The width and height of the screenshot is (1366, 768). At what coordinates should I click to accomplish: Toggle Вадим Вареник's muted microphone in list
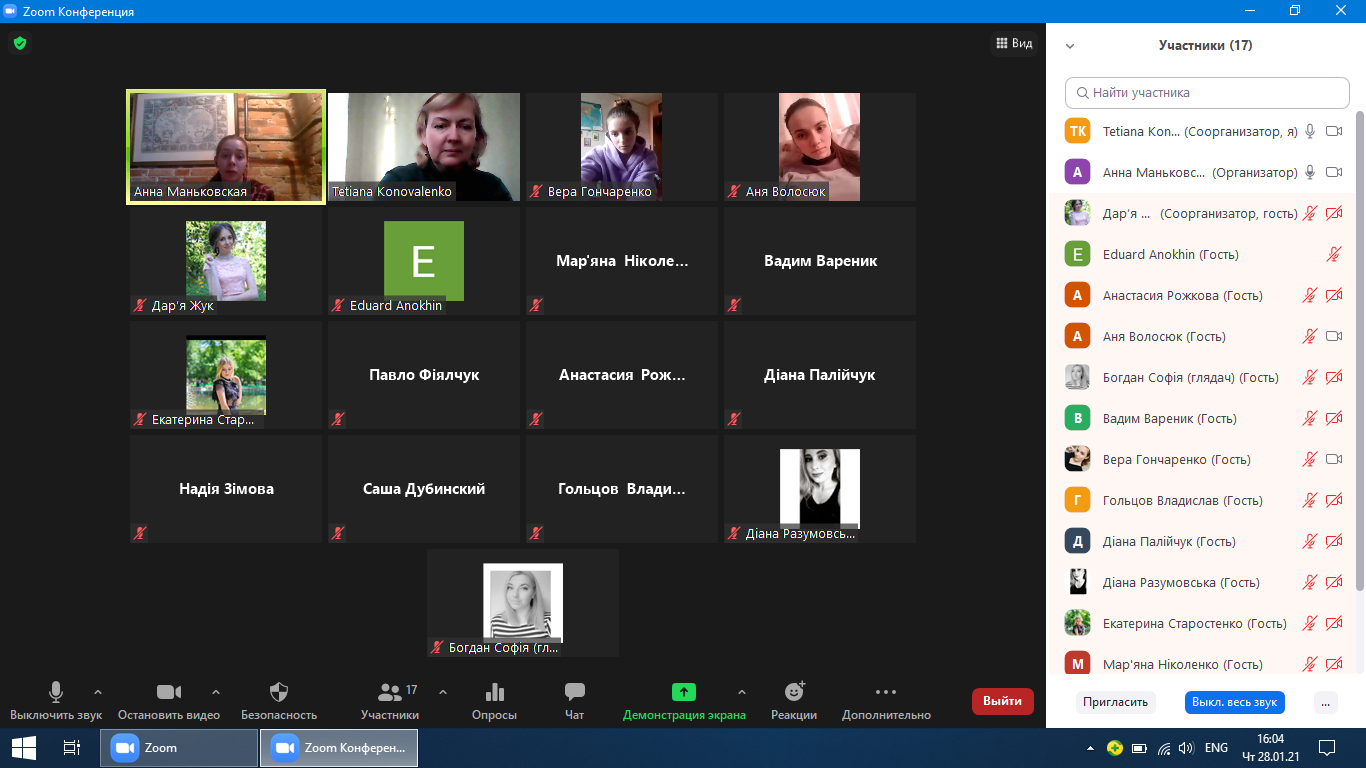[x=1310, y=418]
